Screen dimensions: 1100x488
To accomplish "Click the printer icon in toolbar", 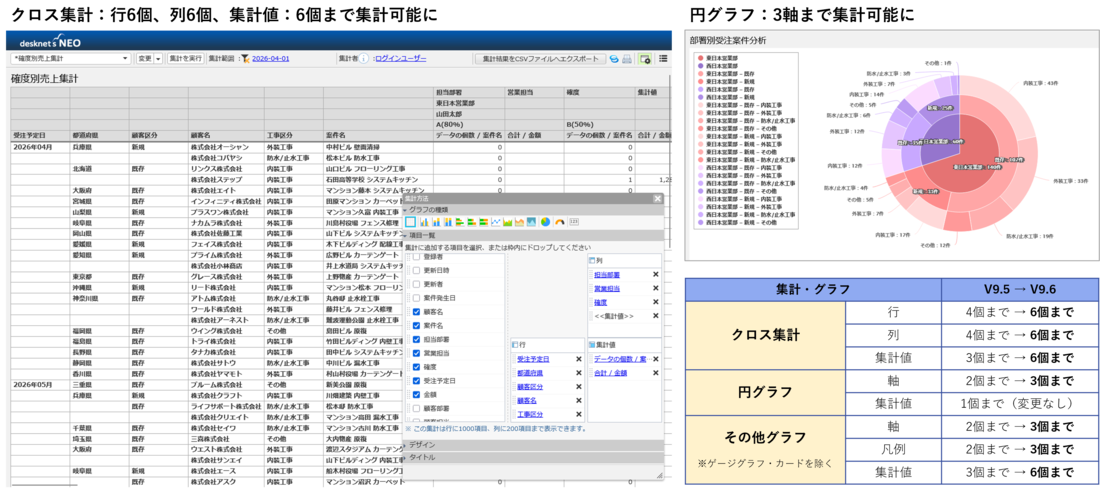I will 627,59.
